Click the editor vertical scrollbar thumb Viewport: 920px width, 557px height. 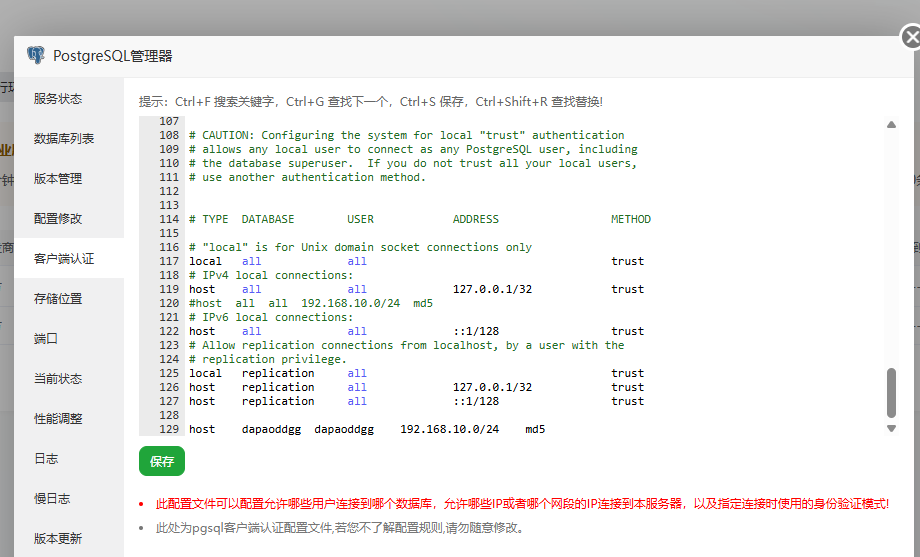(x=891, y=393)
